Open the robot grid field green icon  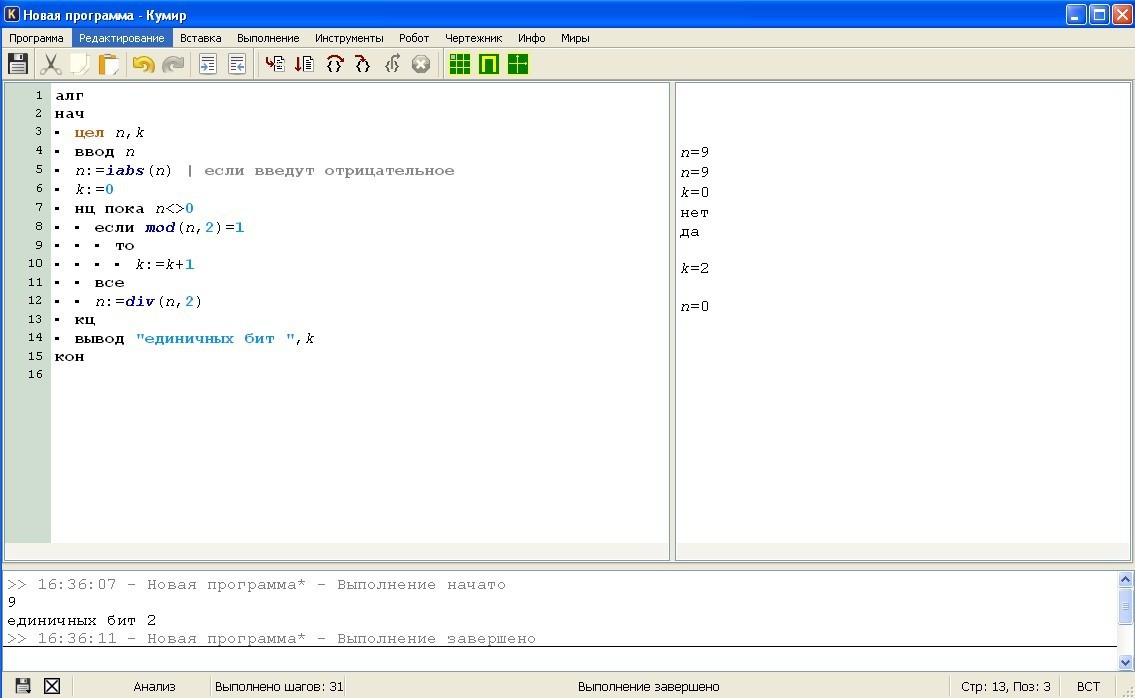[460, 64]
